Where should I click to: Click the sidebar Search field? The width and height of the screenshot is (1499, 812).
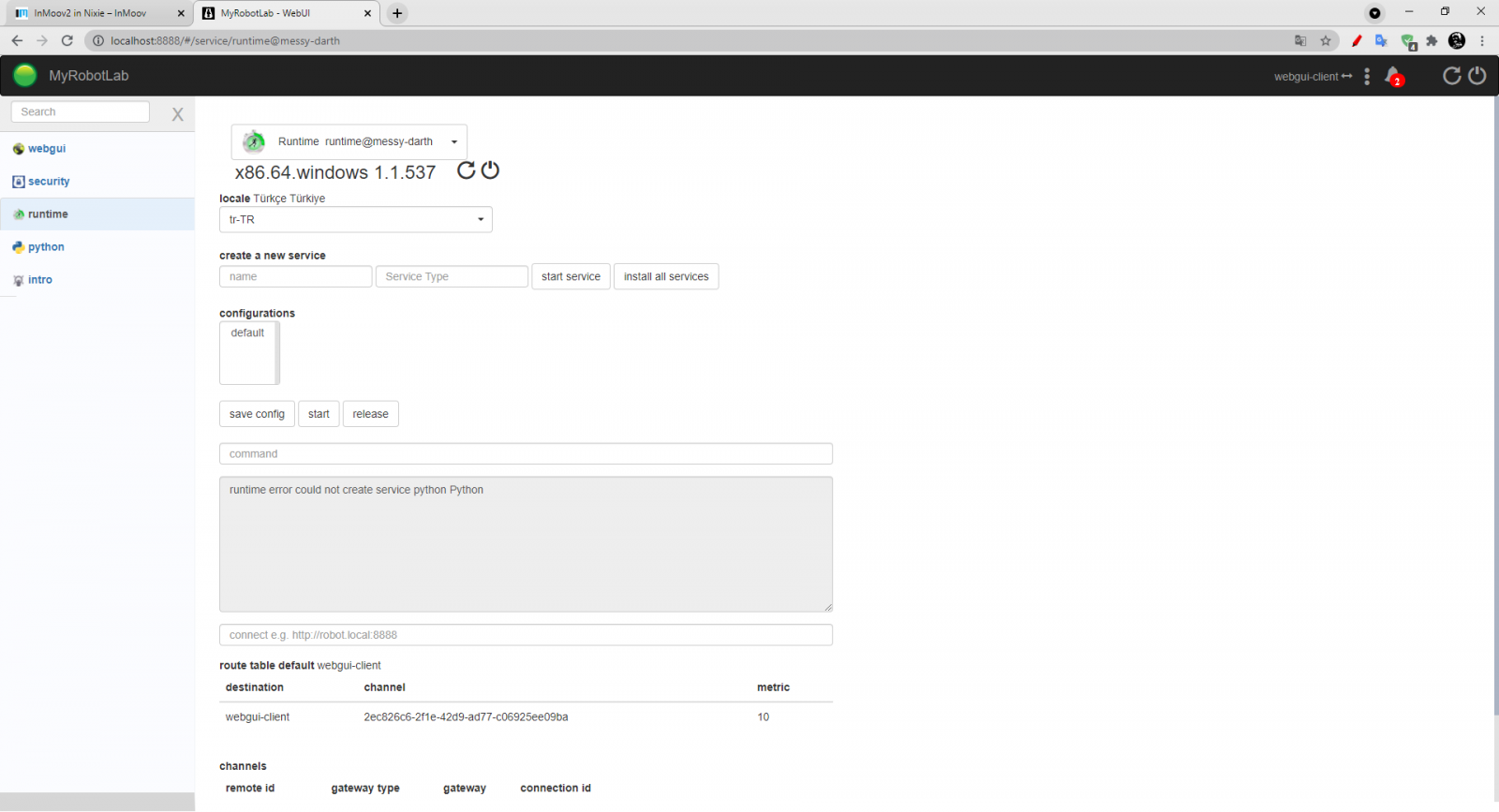tap(80, 111)
